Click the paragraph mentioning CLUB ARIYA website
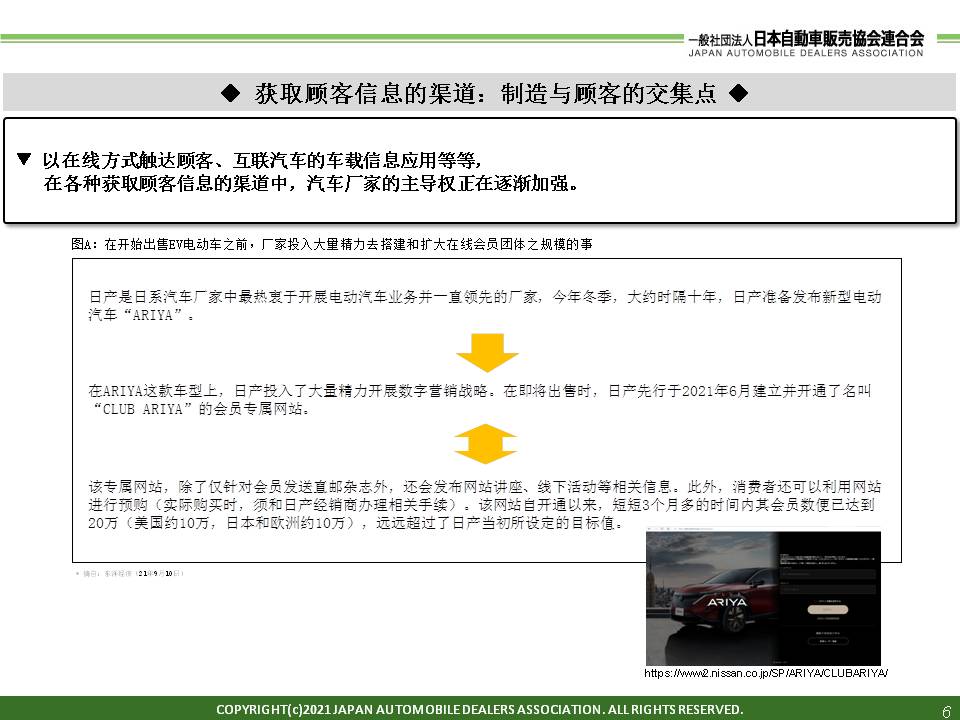The image size is (960, 720). coord(486,399)
